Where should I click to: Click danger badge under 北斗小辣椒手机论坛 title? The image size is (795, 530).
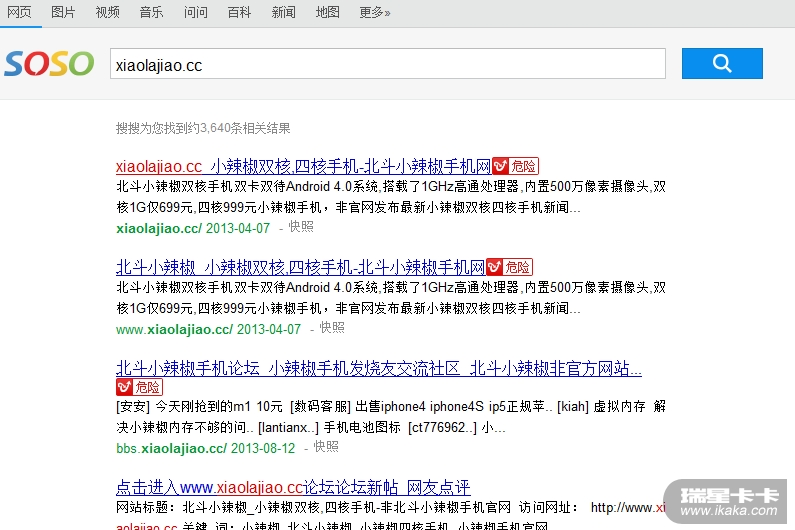[x=139, y=387]
